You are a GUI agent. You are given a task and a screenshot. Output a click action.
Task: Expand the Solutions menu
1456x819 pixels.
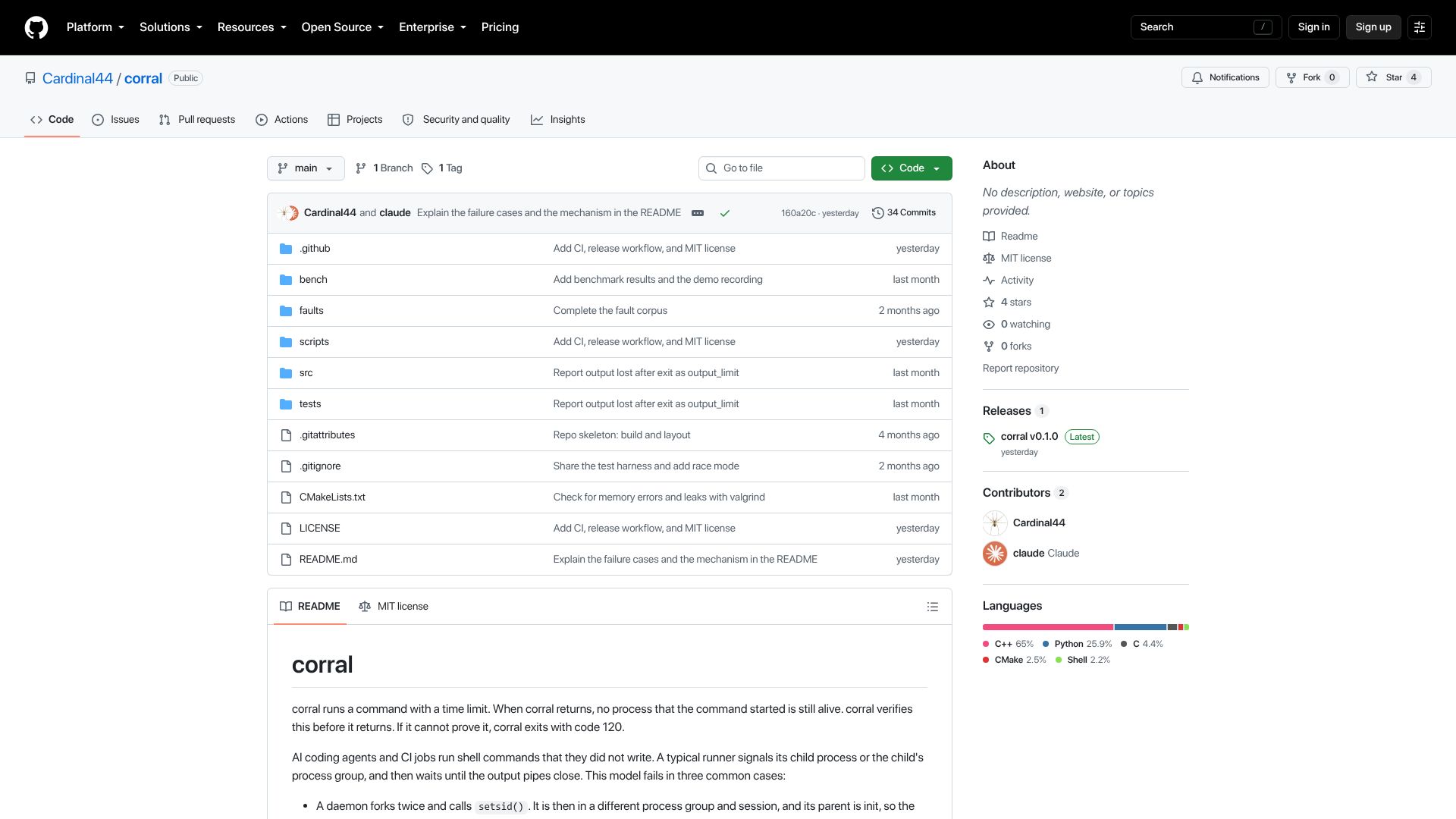(171, 27)
